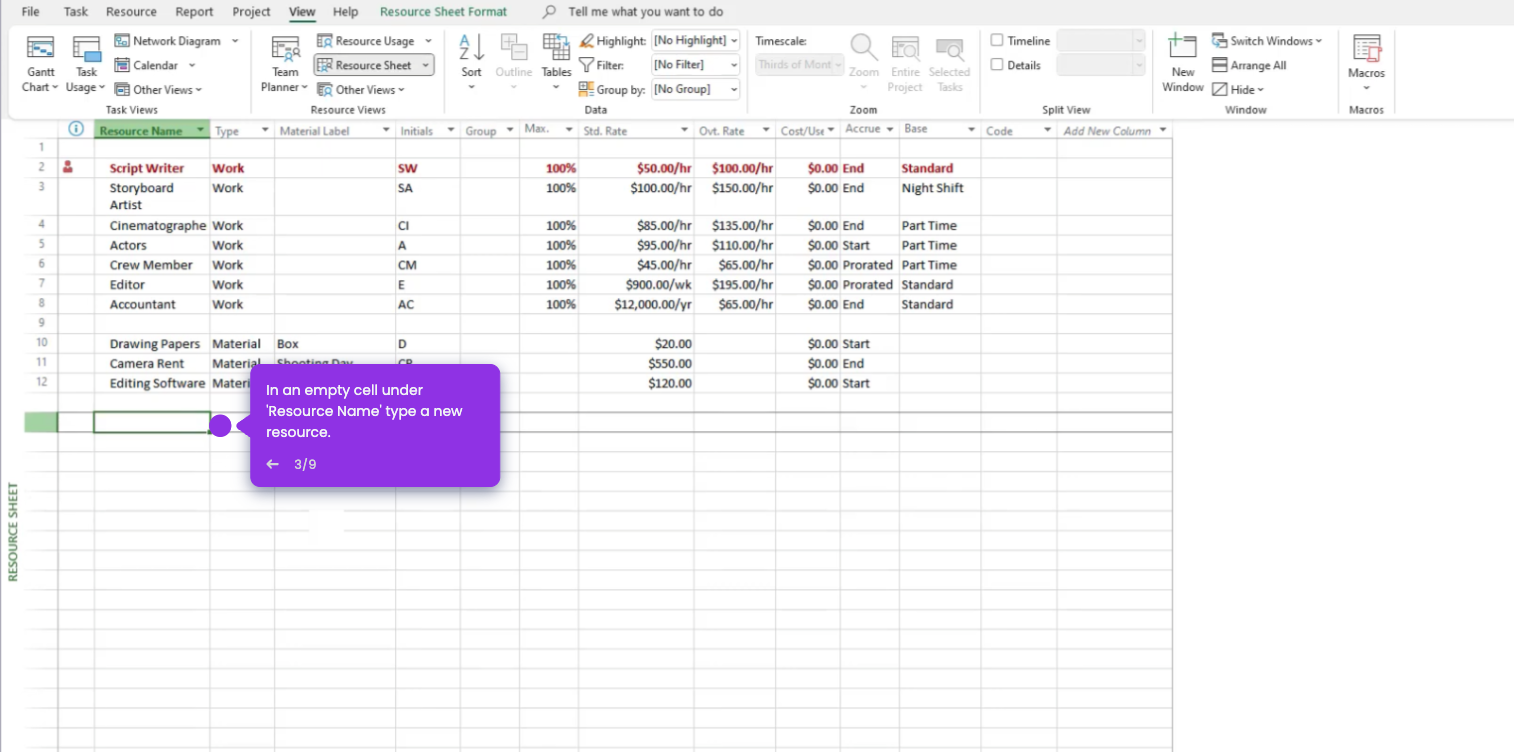Open the Calendar view
The height and width of the screenshot is (752, 1514).
154,65
